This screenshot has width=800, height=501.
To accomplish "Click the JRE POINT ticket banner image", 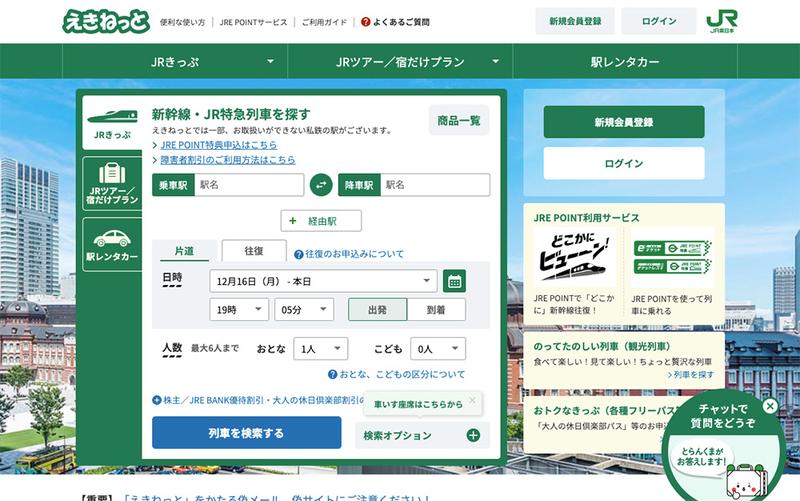I will pos(672,258).
